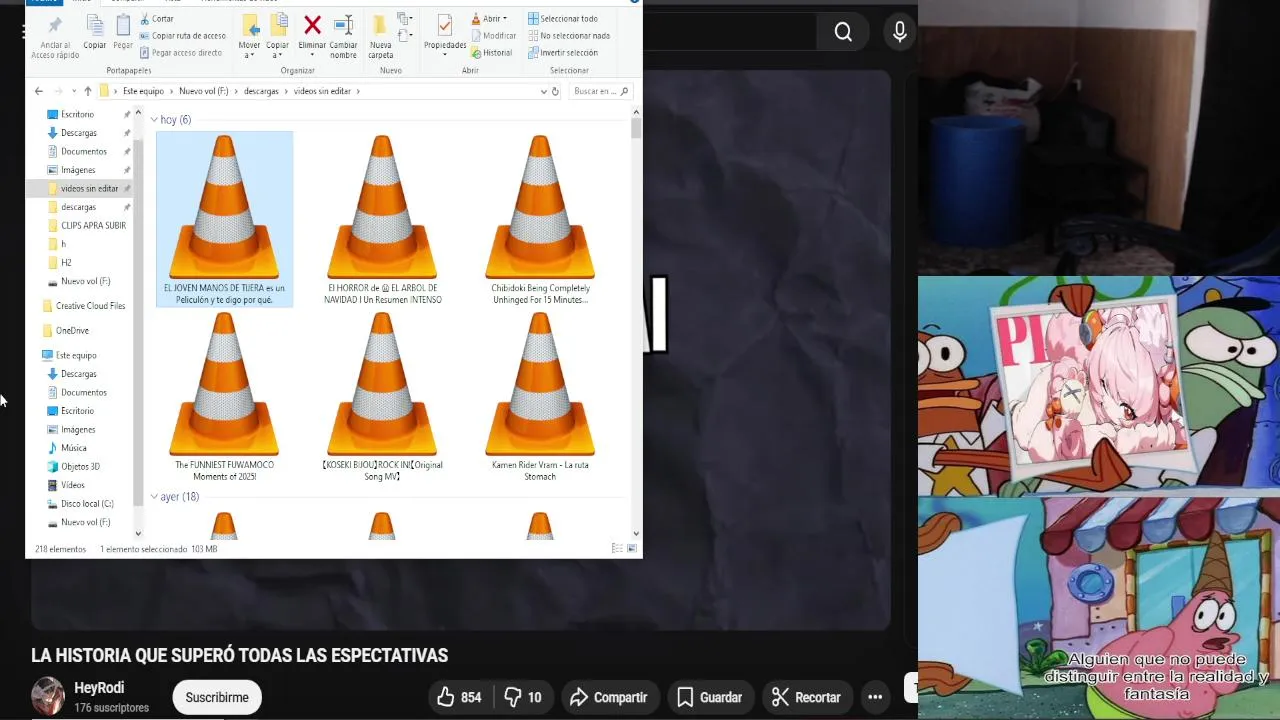Image resolution: width=1280 pixels, height=720 pixels.
Task: Click No seleccionar nada
Action: pyautogui.click(x=569, y=36)
